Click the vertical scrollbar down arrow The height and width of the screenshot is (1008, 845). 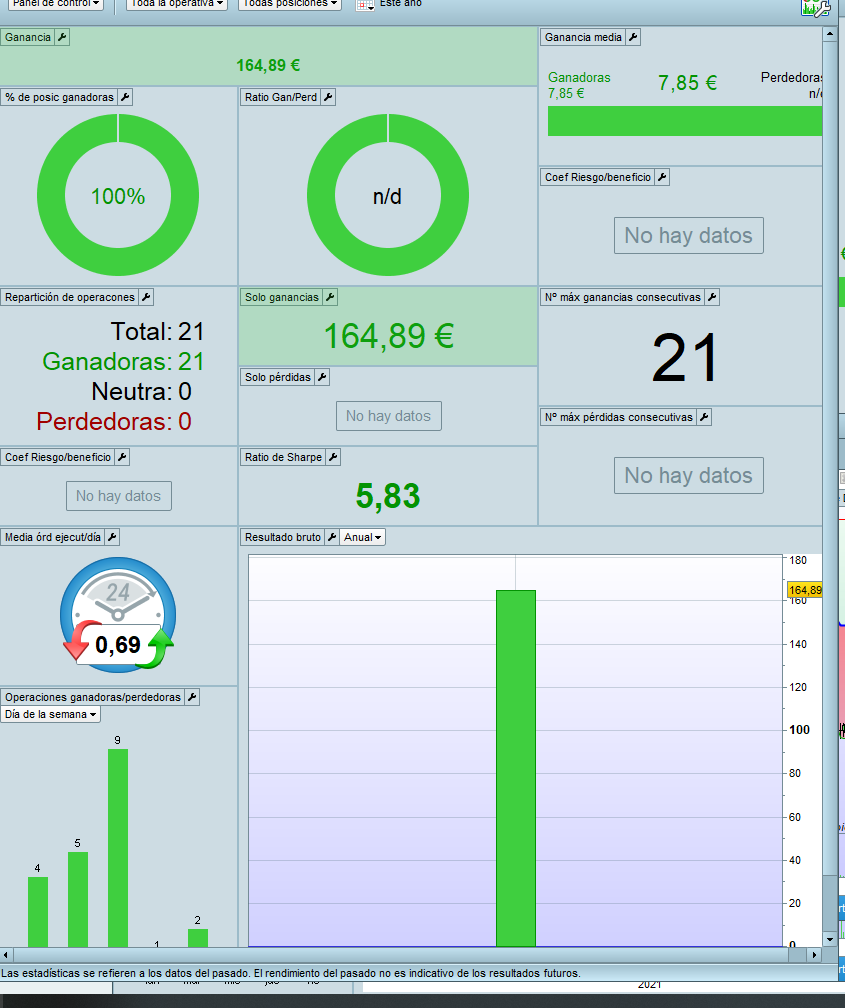[x=830, y=939]
